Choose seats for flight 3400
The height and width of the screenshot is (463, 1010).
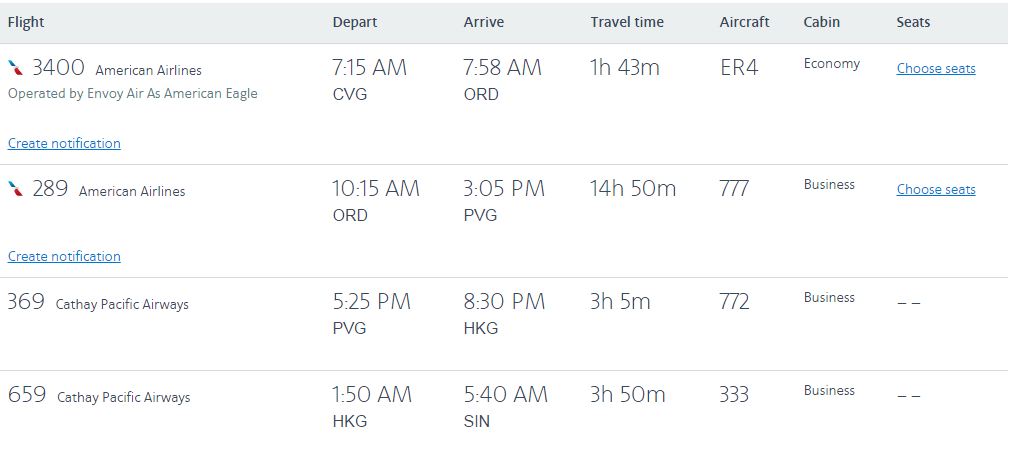935,69
